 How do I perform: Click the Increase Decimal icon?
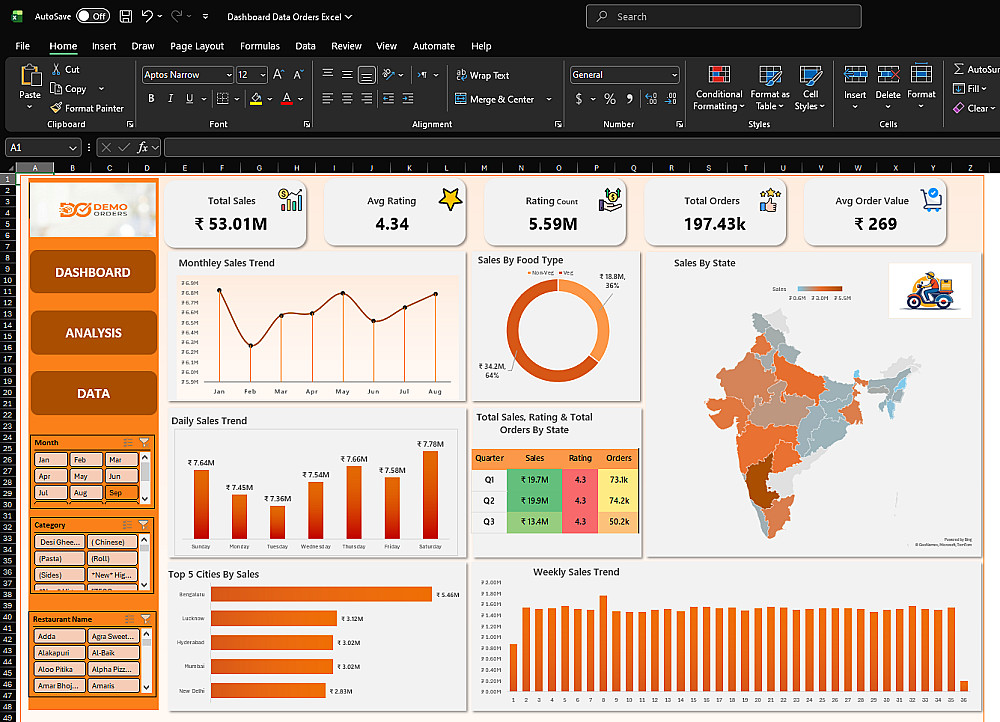(x=651, y=98)
